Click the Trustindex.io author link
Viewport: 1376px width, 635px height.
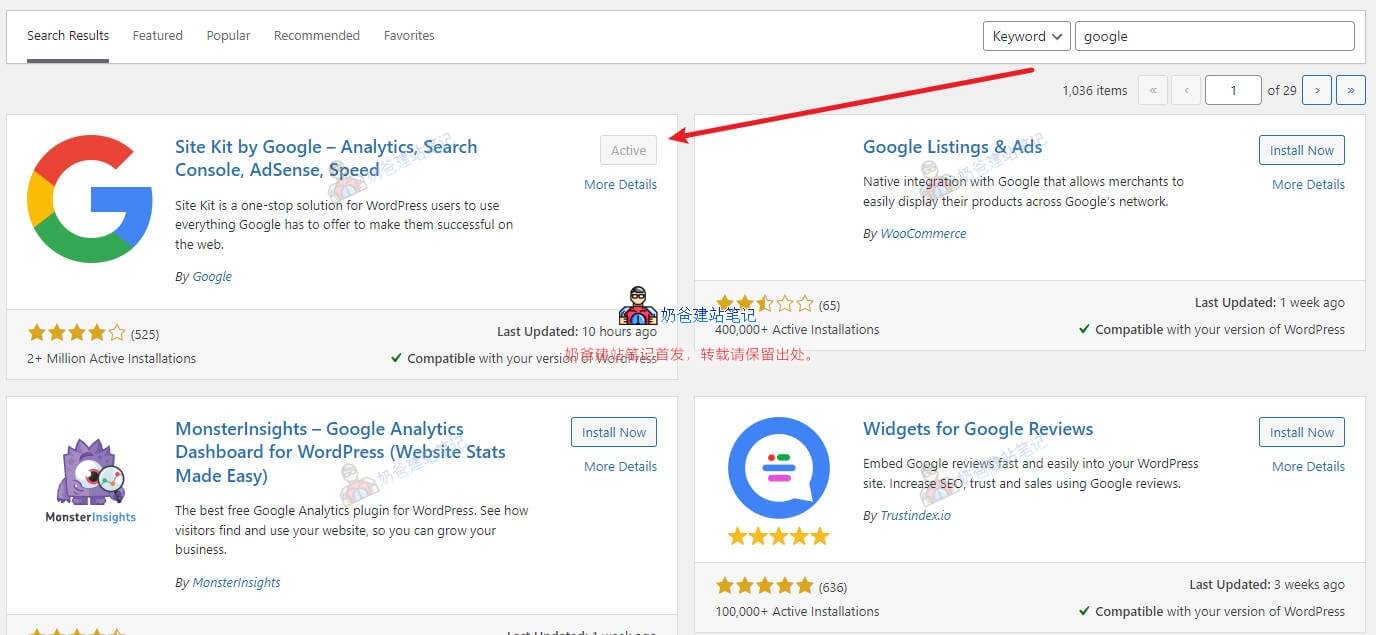[915, 515]
